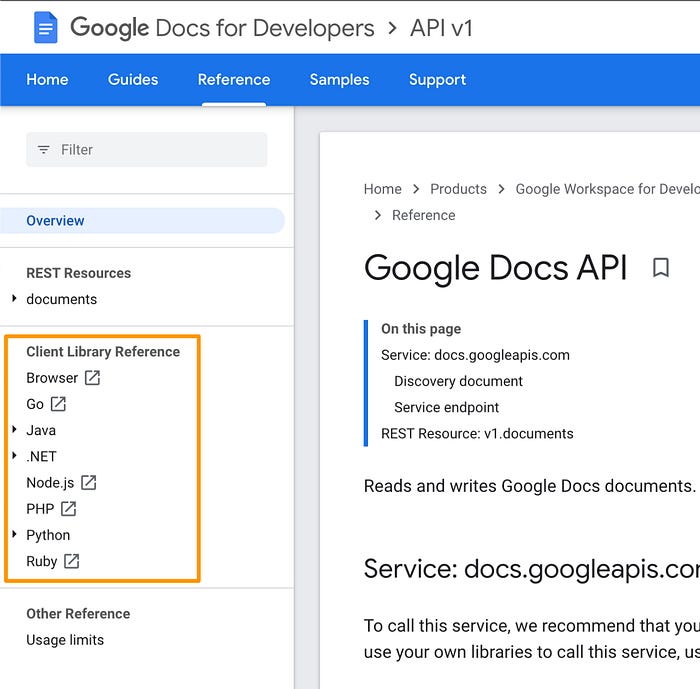Open the Go external link icon
Screen dimensions: 700x689
(x=58, y=404)
